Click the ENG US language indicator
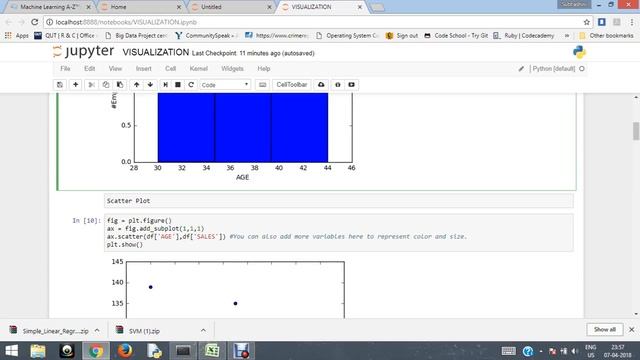 pos(591,351)
